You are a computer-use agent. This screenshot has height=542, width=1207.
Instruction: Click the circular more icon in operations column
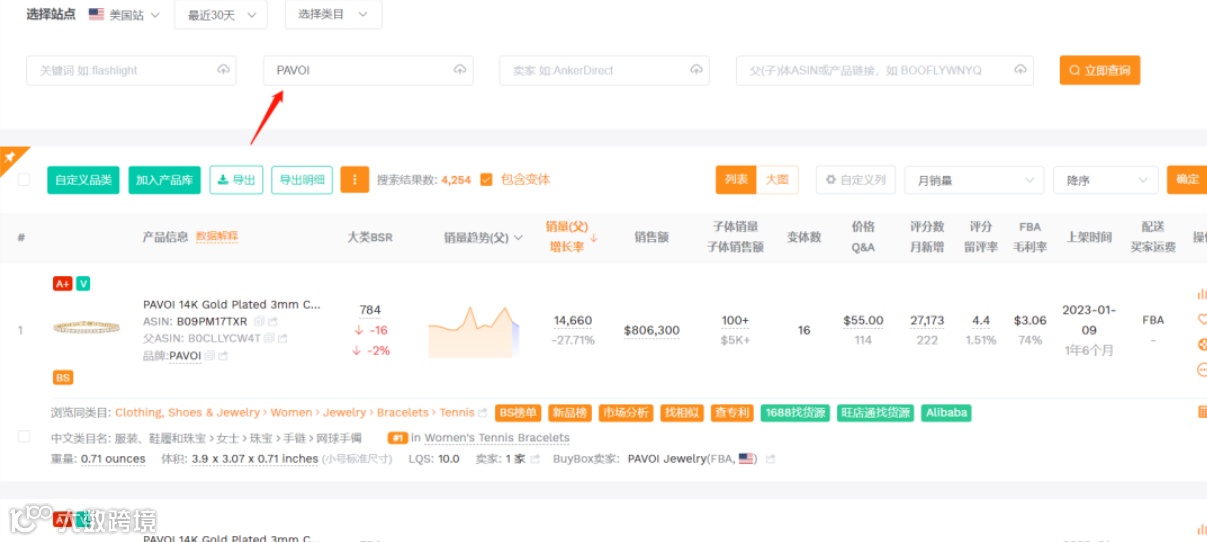(x=1201, y=370)
